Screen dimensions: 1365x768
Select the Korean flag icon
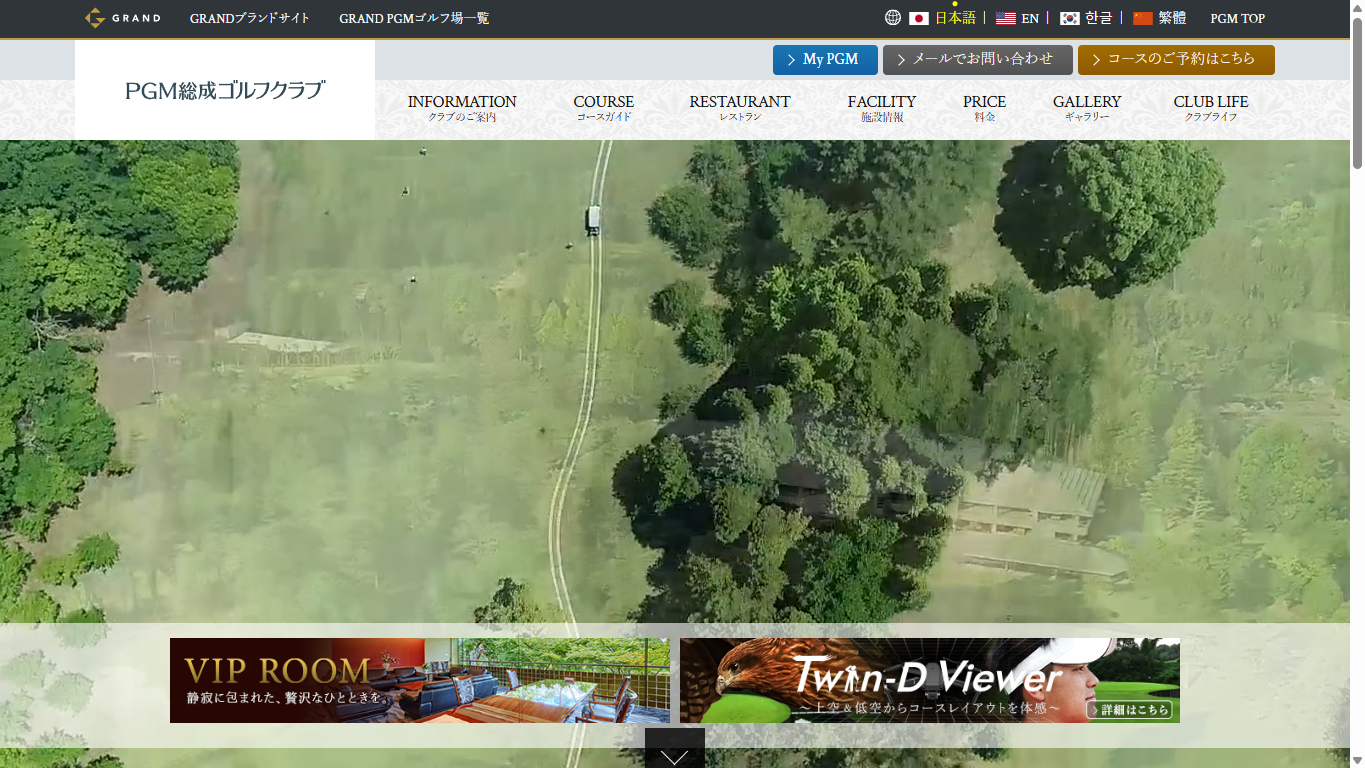pyautogui.click(x=1070, y=18)
